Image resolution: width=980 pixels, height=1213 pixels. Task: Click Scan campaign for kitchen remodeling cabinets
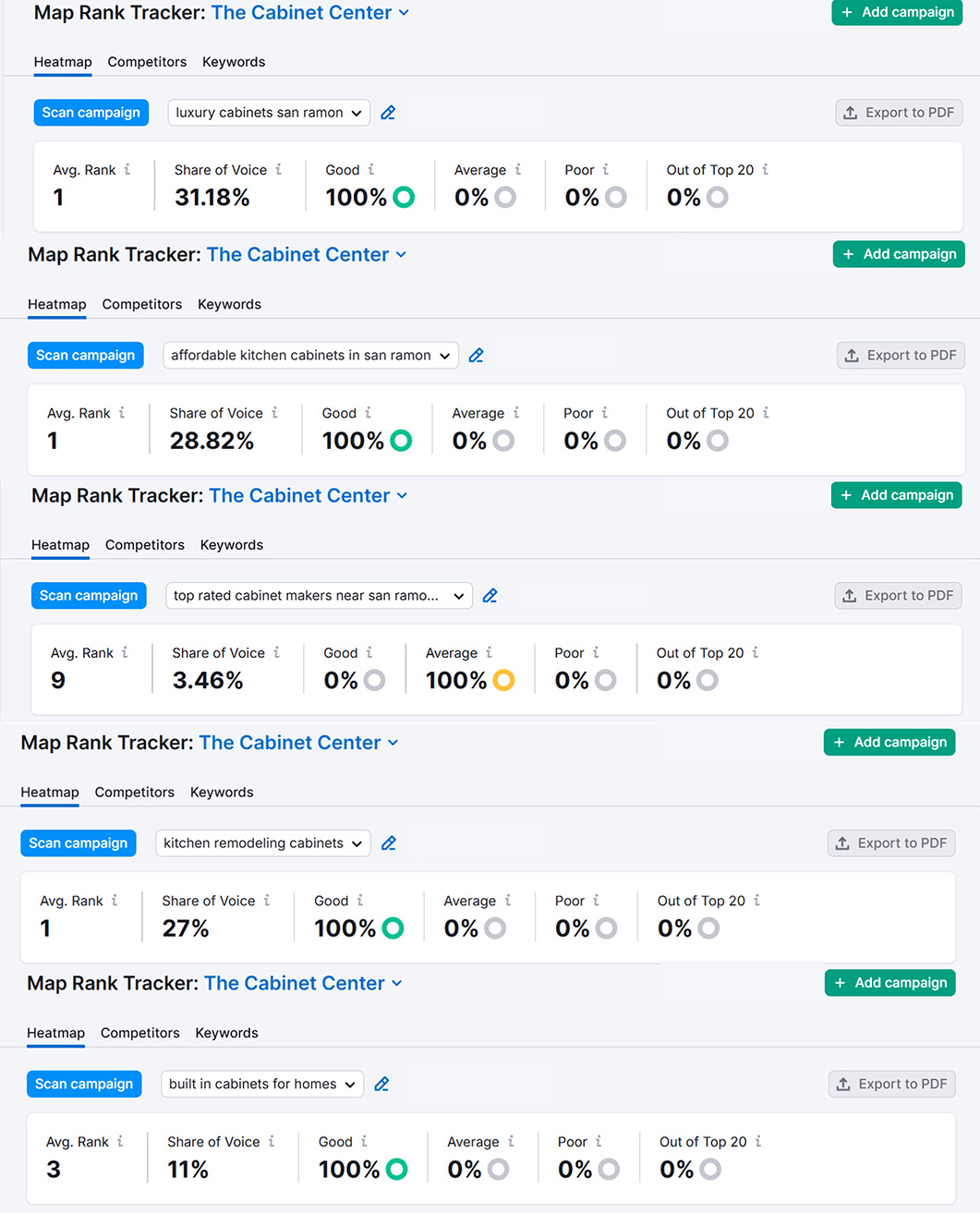tap(79, 843)
